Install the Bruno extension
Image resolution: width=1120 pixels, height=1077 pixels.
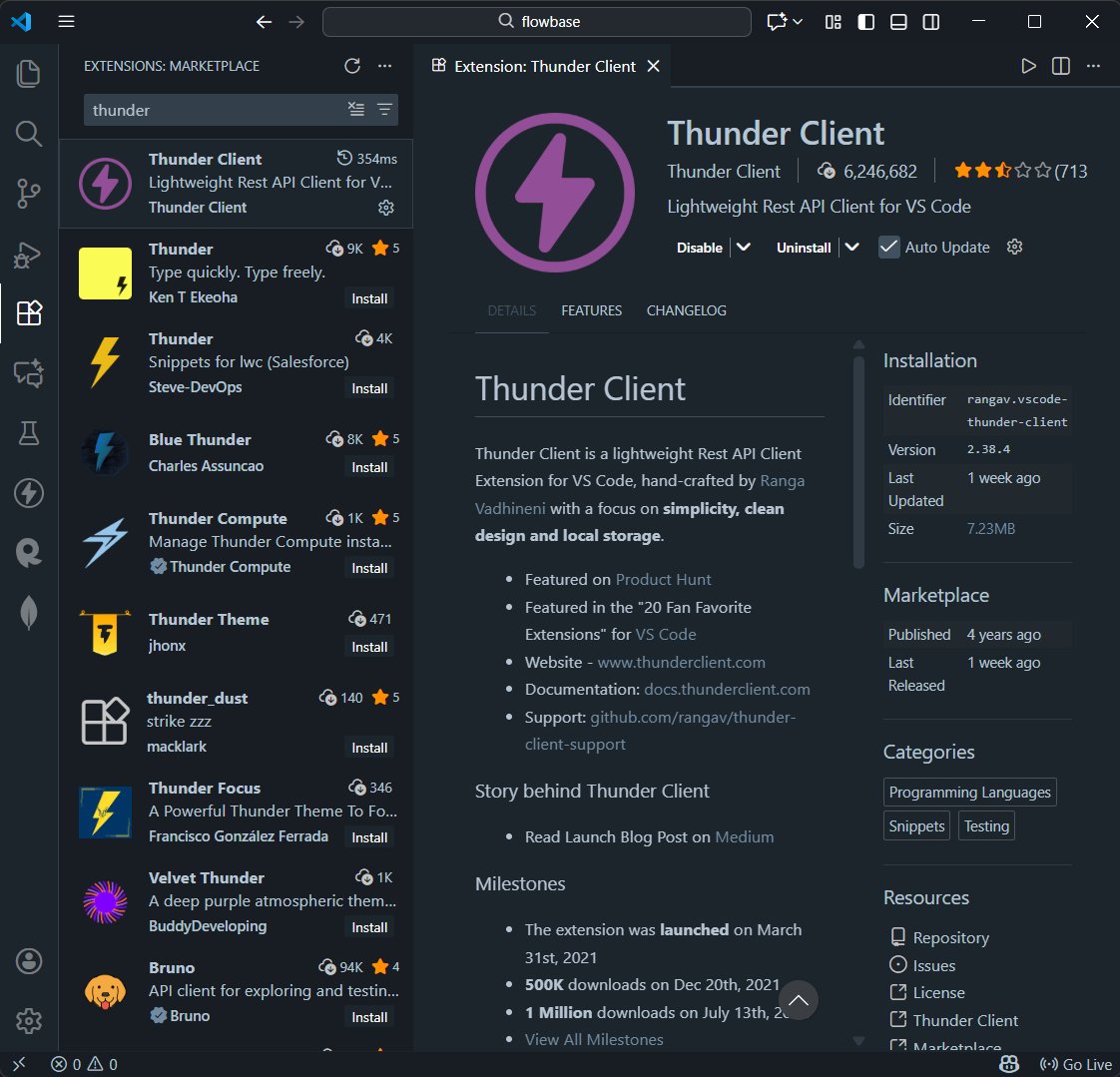click(369, 1016)
